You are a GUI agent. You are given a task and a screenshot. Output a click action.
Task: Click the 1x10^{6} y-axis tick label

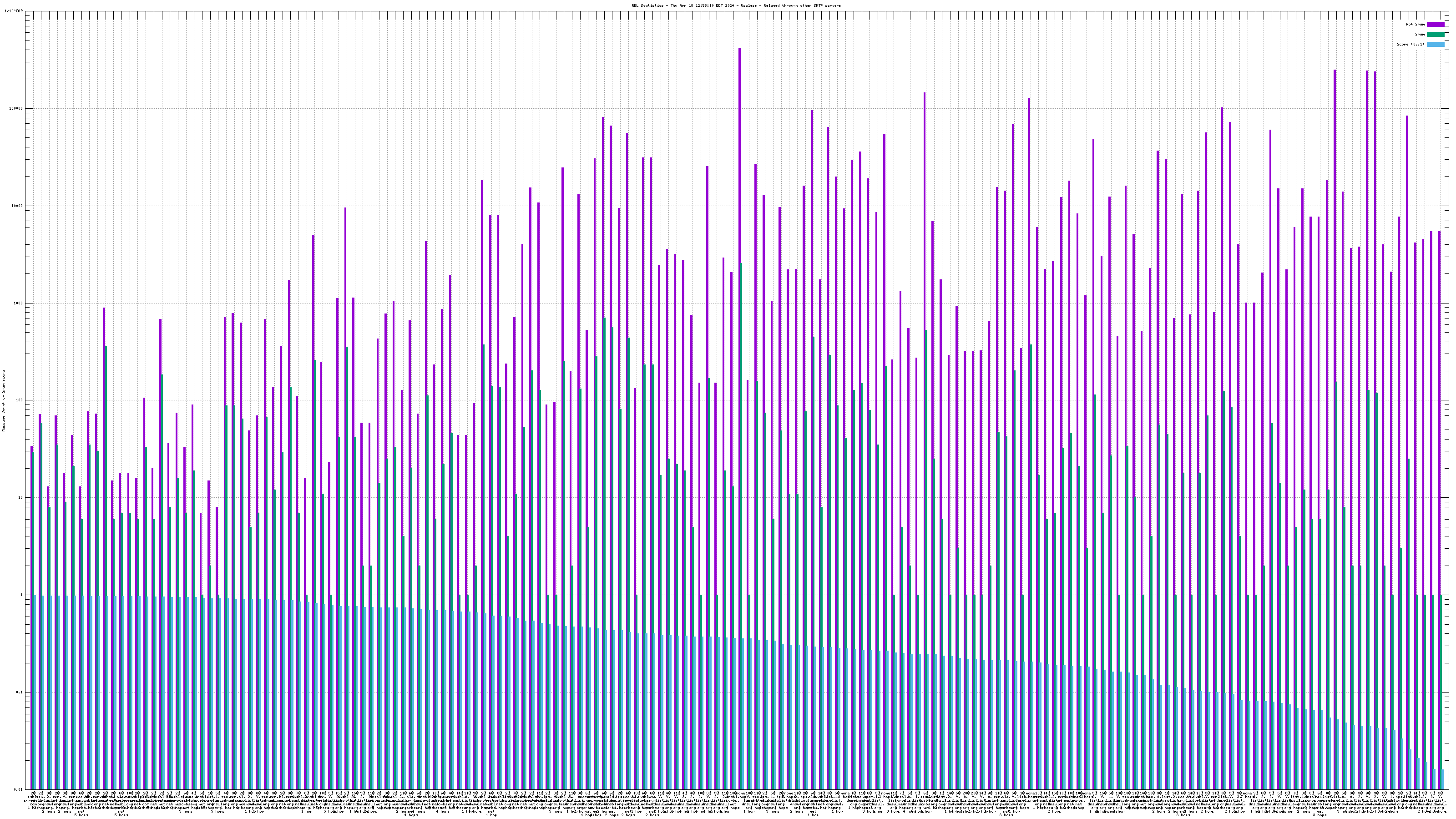pos(14,11)
